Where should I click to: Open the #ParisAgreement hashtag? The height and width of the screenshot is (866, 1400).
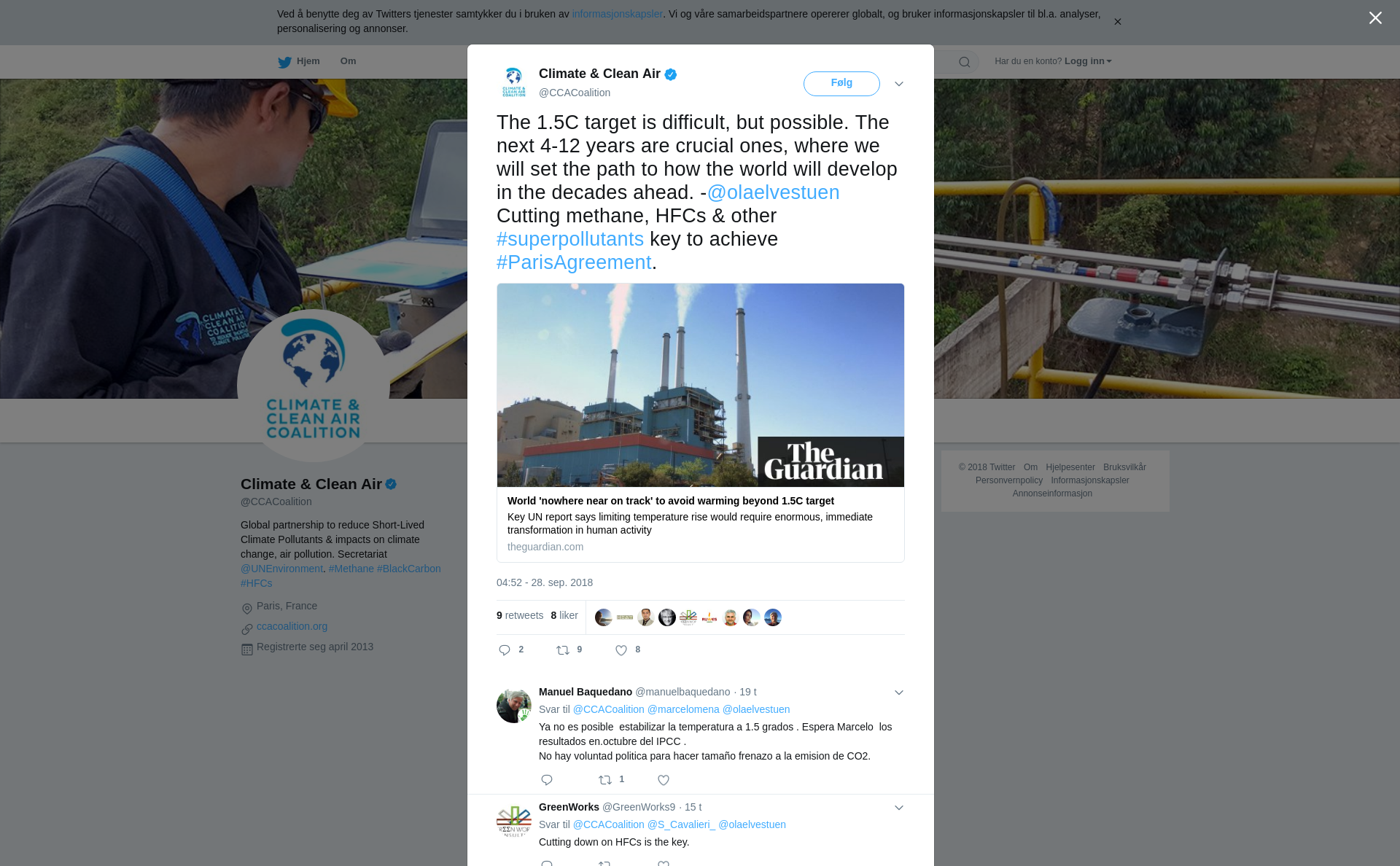pos(574,262)
